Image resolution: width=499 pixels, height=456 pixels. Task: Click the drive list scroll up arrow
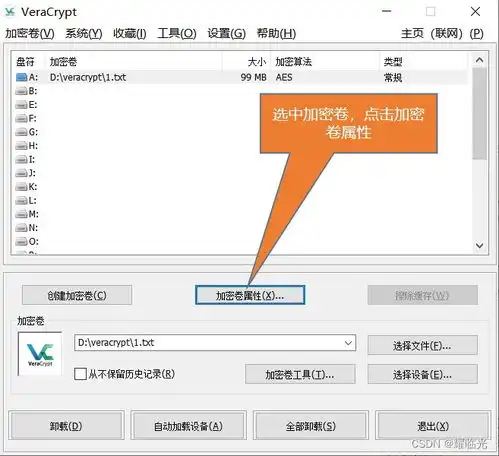(x=479, y=60)
